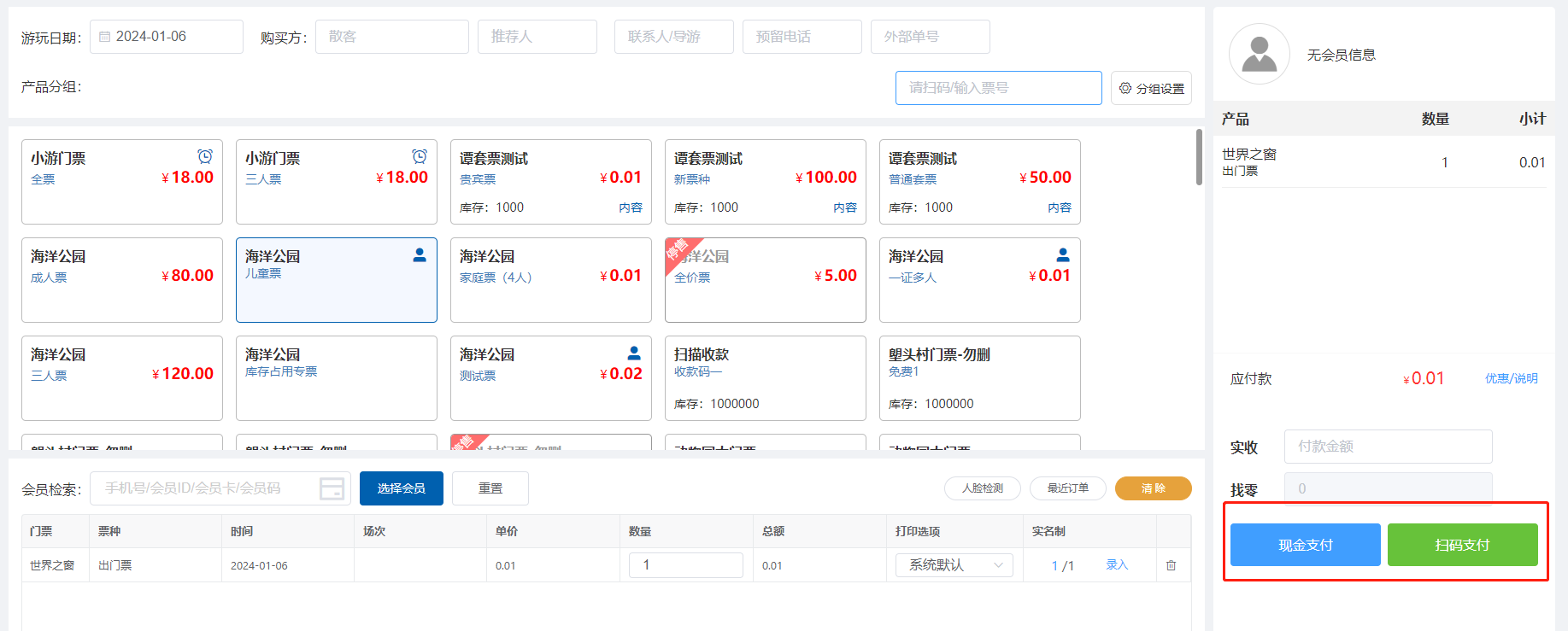Click the person icon on 海洋公园 儿童票 card
Image resolution: width=1568 pixels, height=631 pixels.
click(420, 254)
